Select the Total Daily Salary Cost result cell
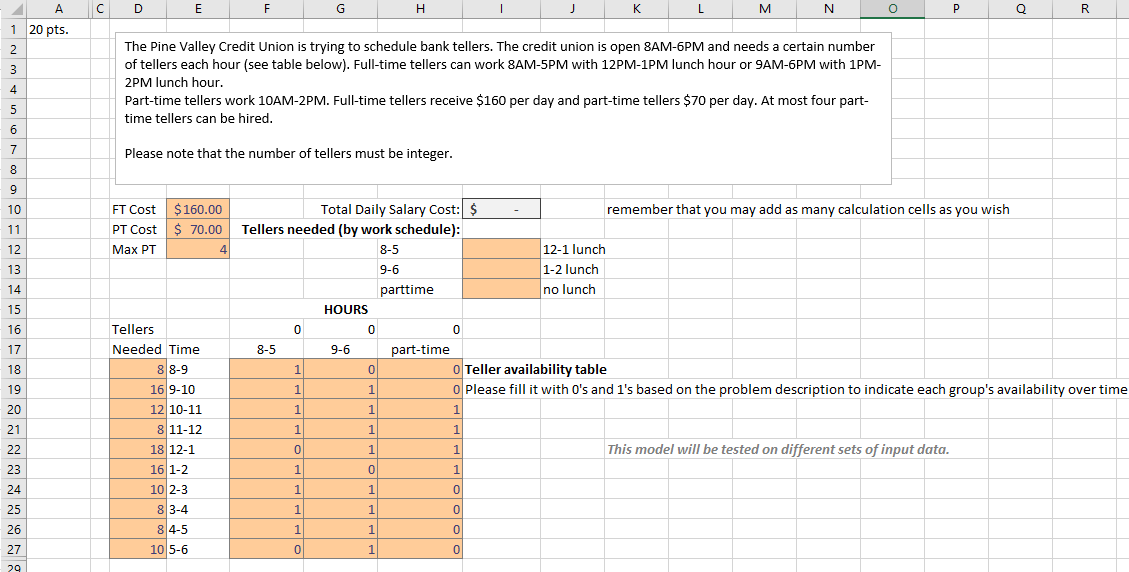The image size is (1129, 572). [x=501, y=210]
